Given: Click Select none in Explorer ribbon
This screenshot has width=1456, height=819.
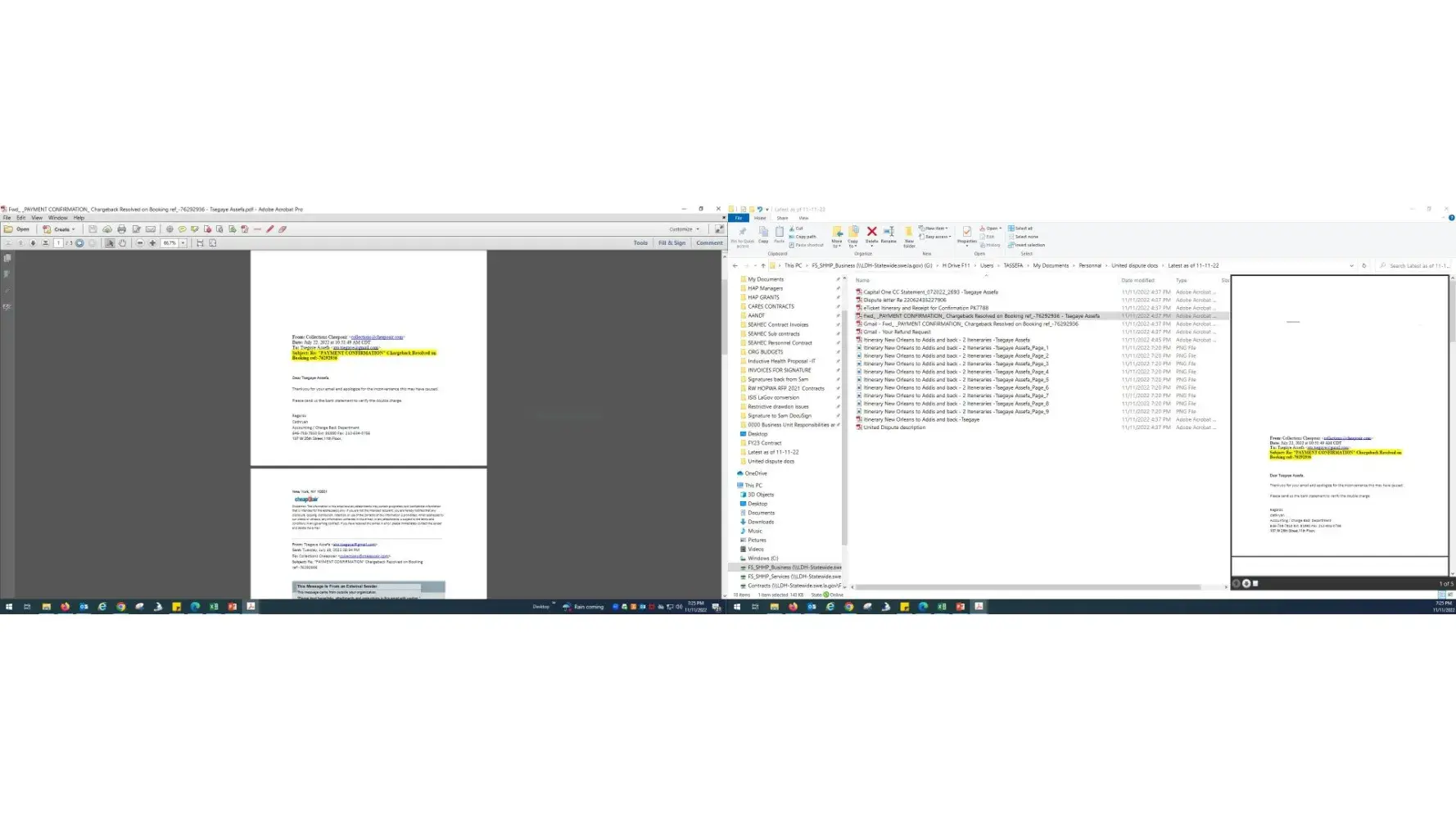Looking at the screenshot, I should point(1023,237).
